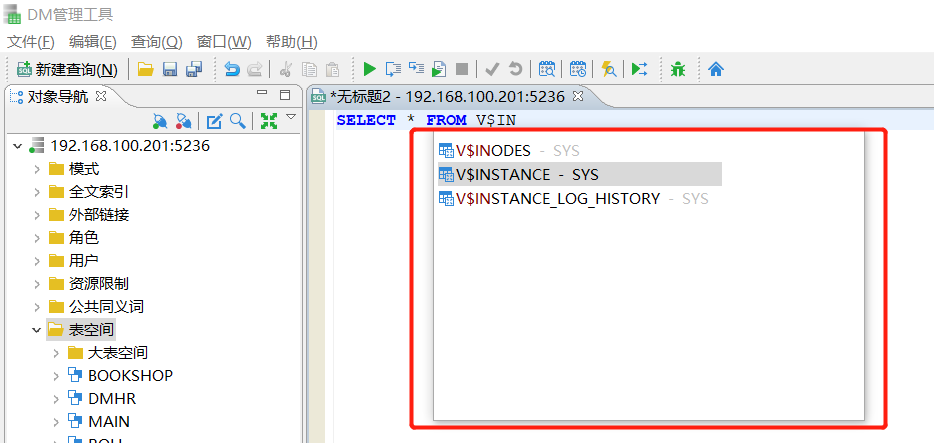The image size is (934, 443).
Task: Open file with the folder toolbar icon
Action: tap(145, 69)
